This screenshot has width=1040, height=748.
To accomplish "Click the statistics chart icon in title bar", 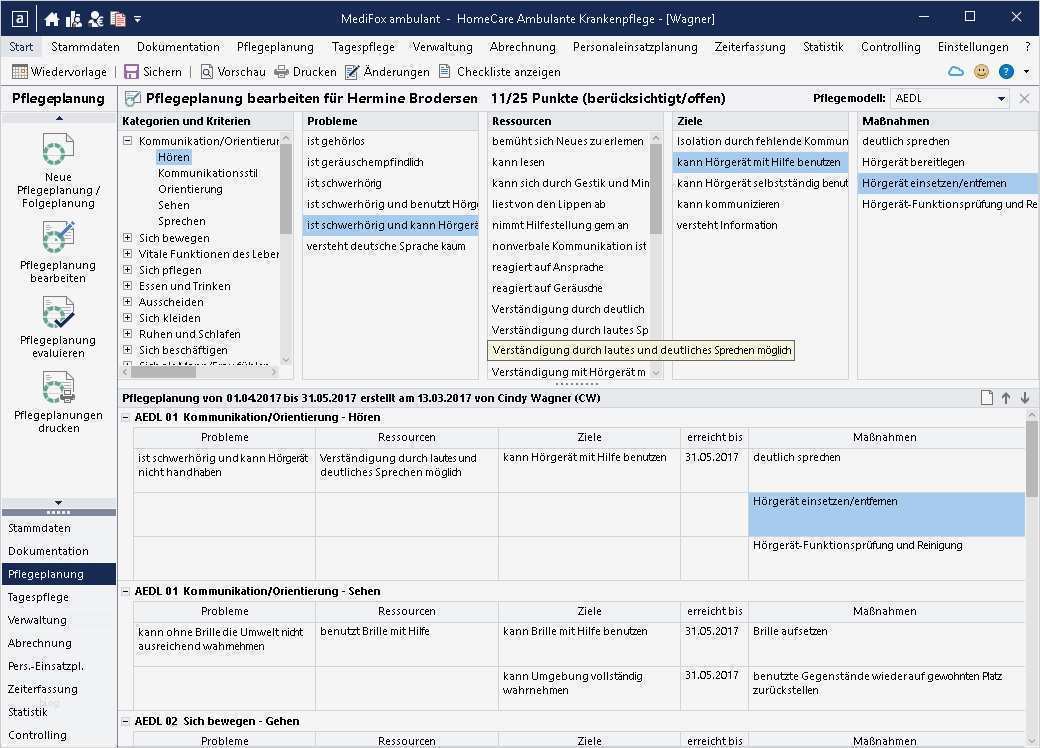I will 74,19.
